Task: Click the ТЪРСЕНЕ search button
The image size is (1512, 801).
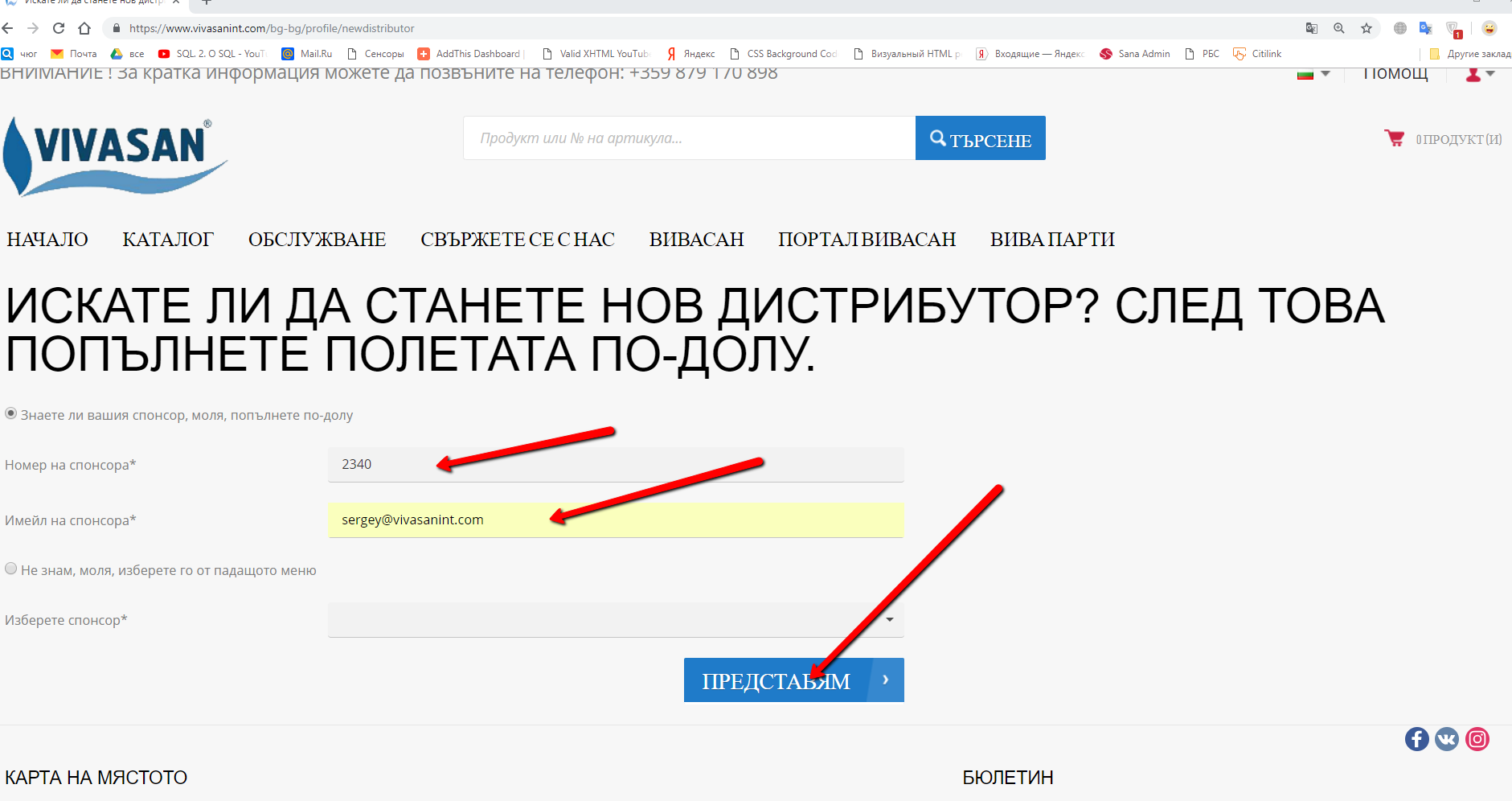Action: pyautogui.click(x=981, y=138)
